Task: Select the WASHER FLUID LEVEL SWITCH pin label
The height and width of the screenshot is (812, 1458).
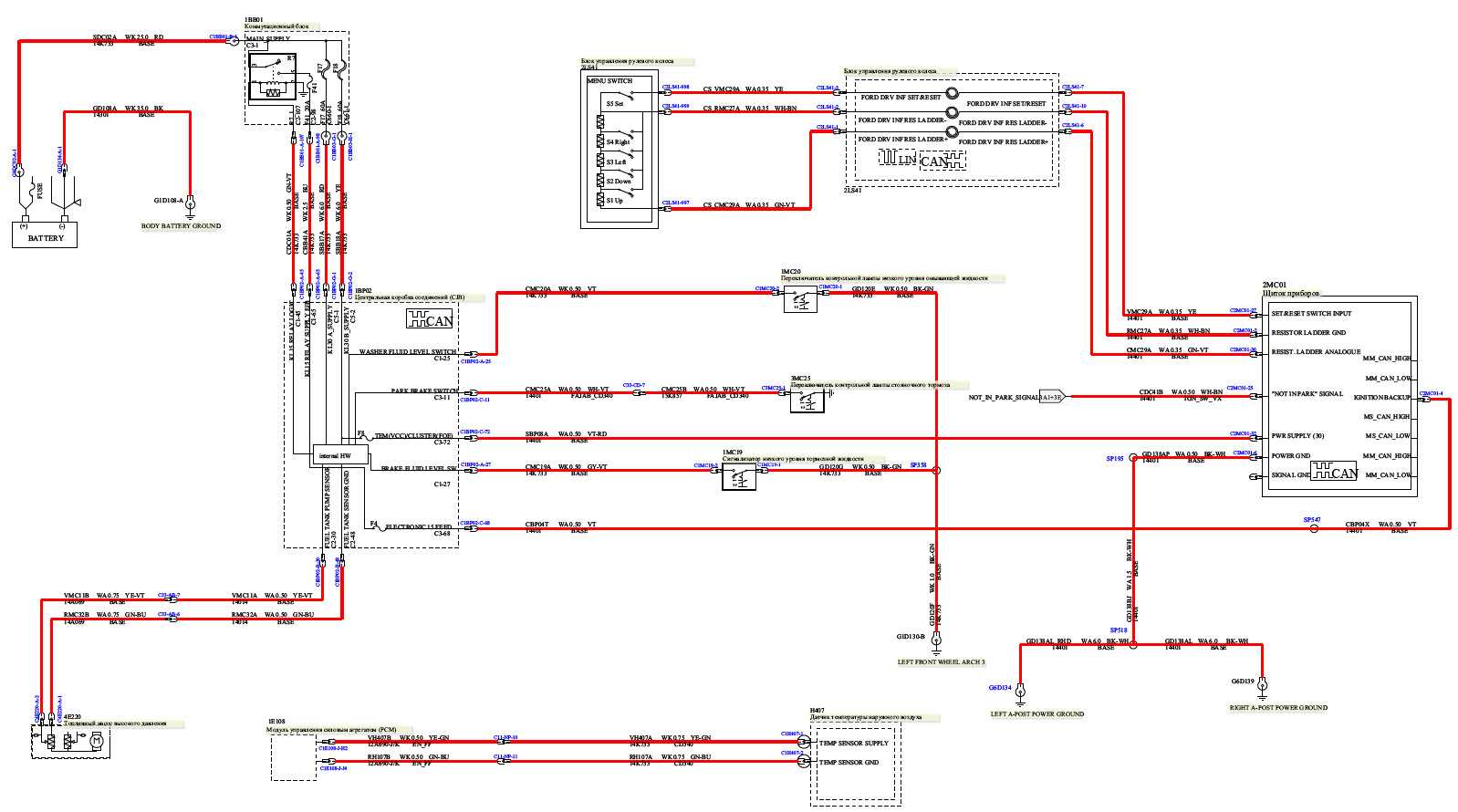Action: 407,351
